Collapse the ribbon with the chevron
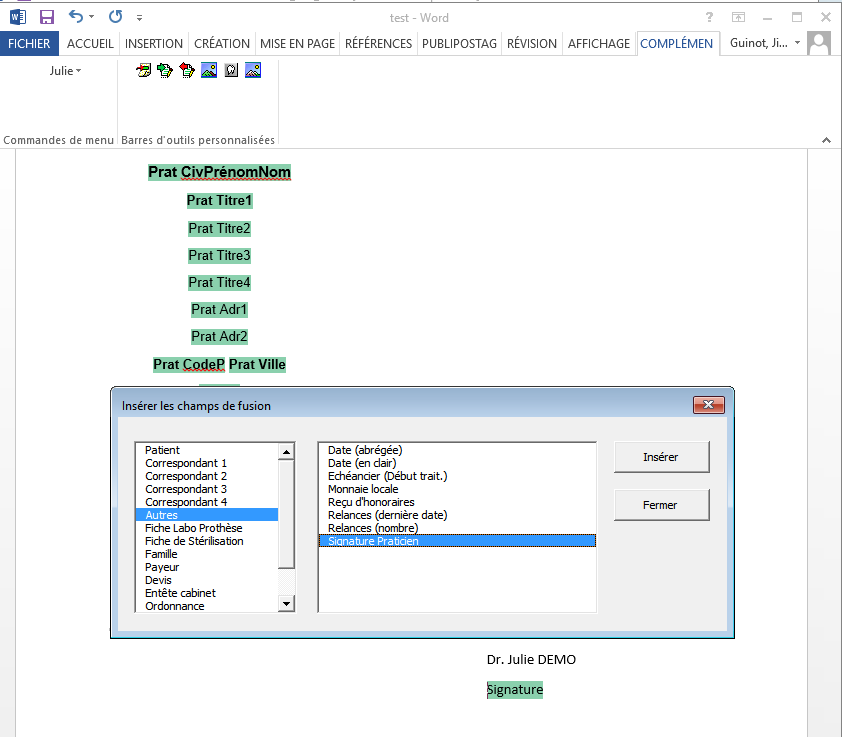 coord(826,140)
